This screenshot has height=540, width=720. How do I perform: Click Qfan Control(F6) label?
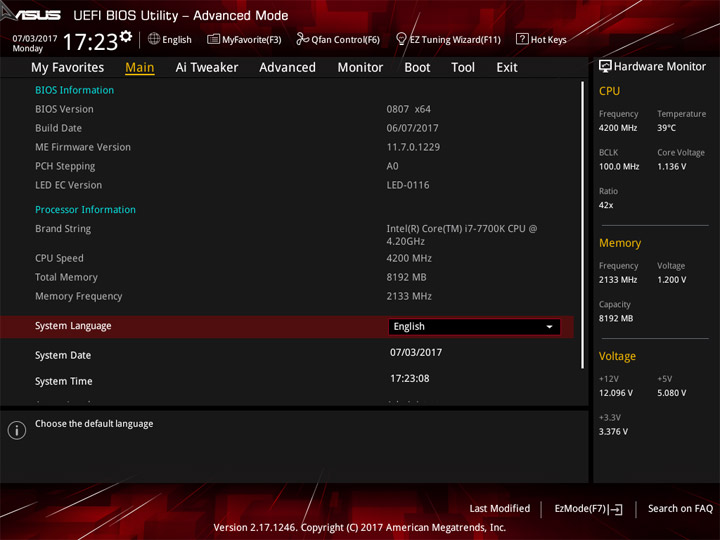pyautogui.click(x=345, y=40)
